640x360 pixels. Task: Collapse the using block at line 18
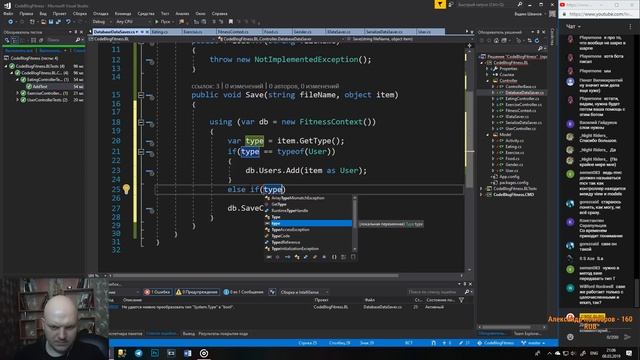pos(141,122)
